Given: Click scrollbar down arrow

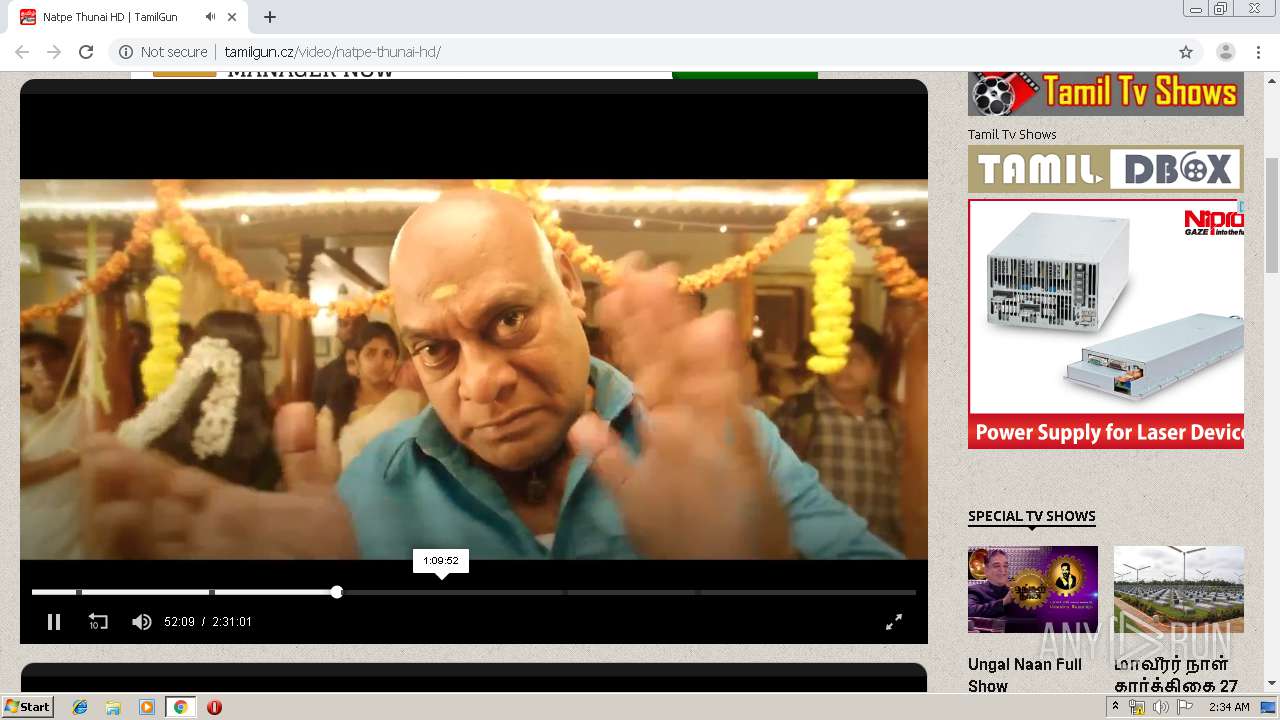Looking at the screenshot, I should (1272, 684).
